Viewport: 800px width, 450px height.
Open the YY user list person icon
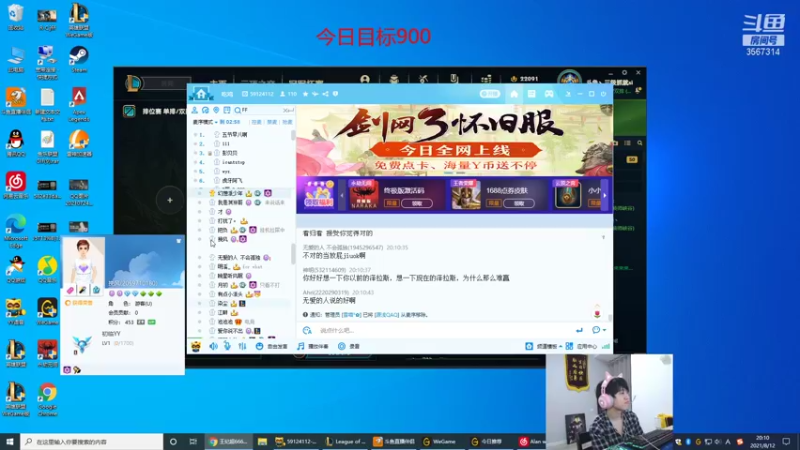point(194,110)
